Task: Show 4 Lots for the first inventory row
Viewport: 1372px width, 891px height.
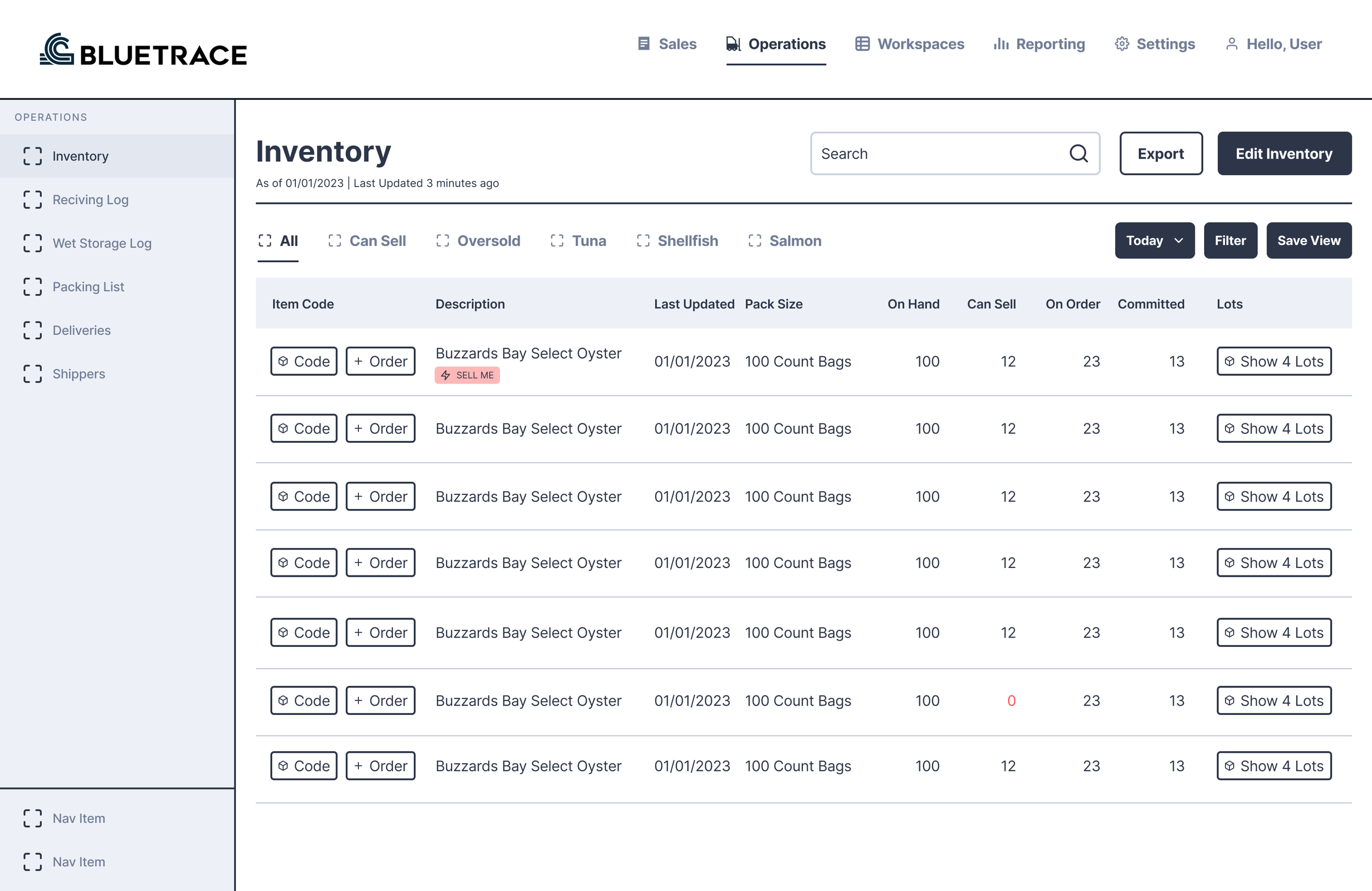Action: [1274, 362]
